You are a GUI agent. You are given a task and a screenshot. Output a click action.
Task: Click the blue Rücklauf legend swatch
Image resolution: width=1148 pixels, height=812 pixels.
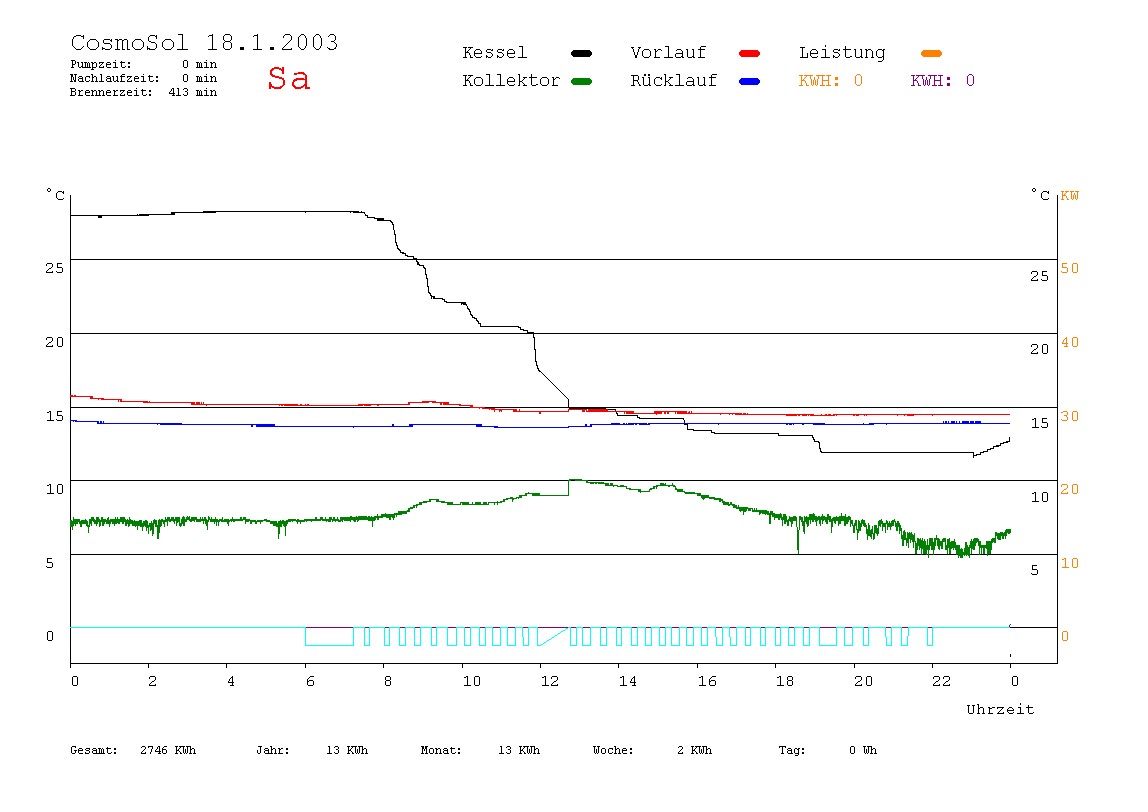point(749,81)
